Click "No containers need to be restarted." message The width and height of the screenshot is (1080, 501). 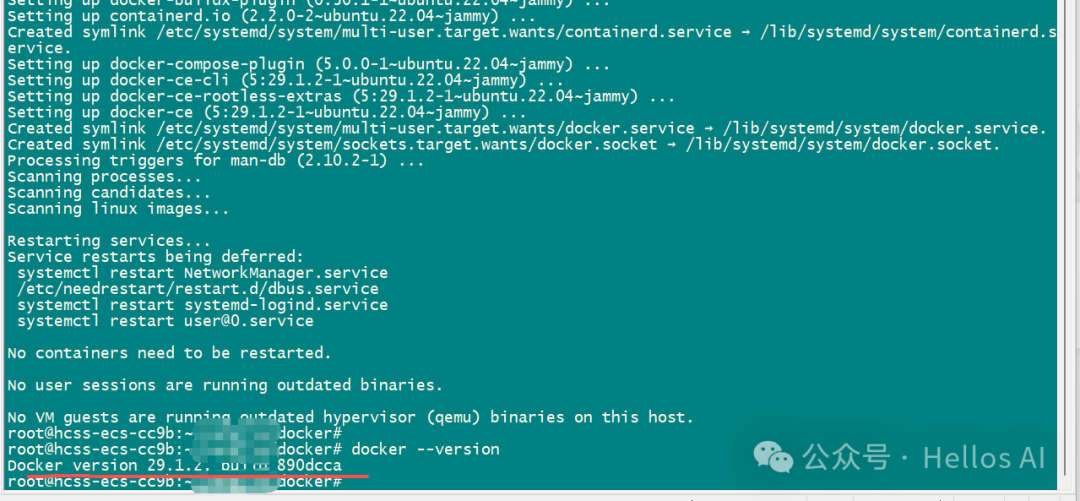pyautogui.click(x=169, y=353)
